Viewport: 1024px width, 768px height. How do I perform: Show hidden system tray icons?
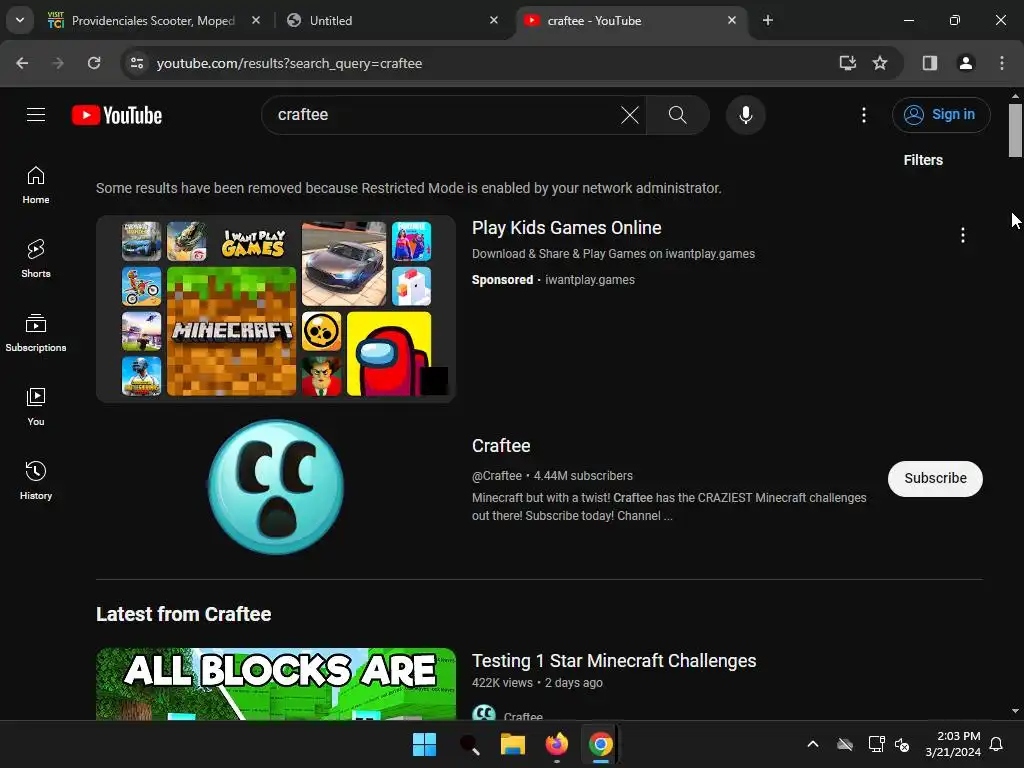[x=813, y=744]
